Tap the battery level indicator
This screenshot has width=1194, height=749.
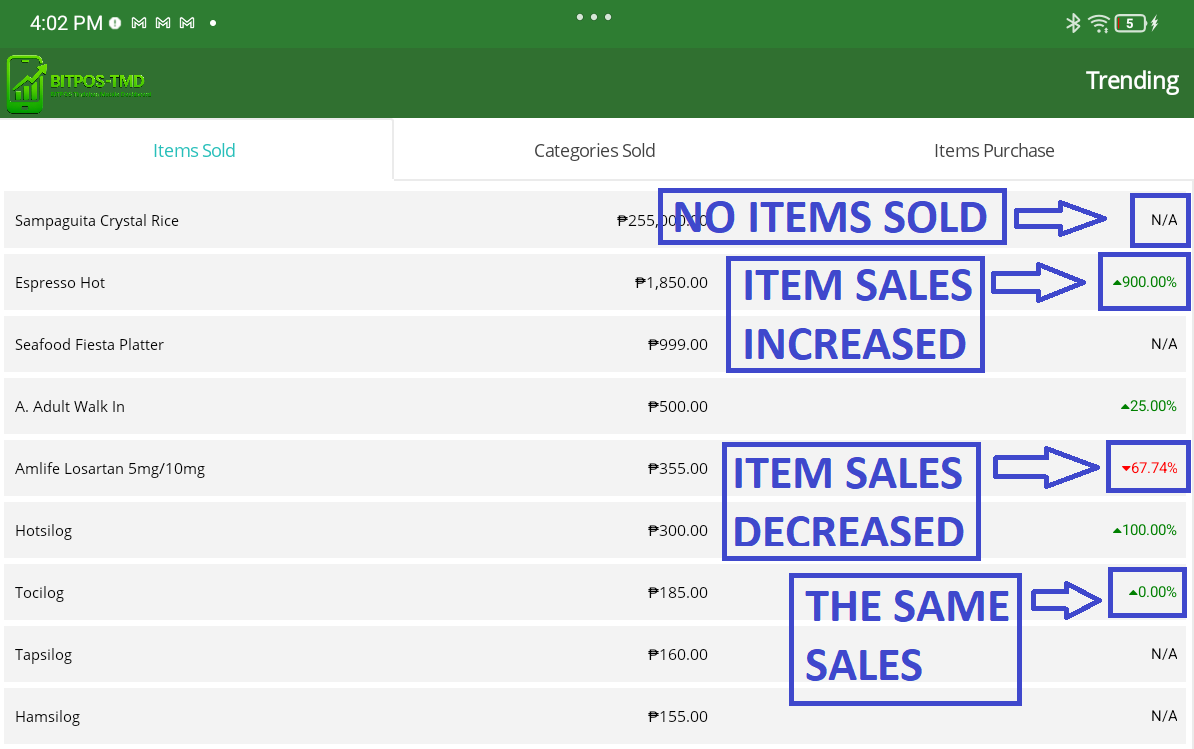point(1130,23)
